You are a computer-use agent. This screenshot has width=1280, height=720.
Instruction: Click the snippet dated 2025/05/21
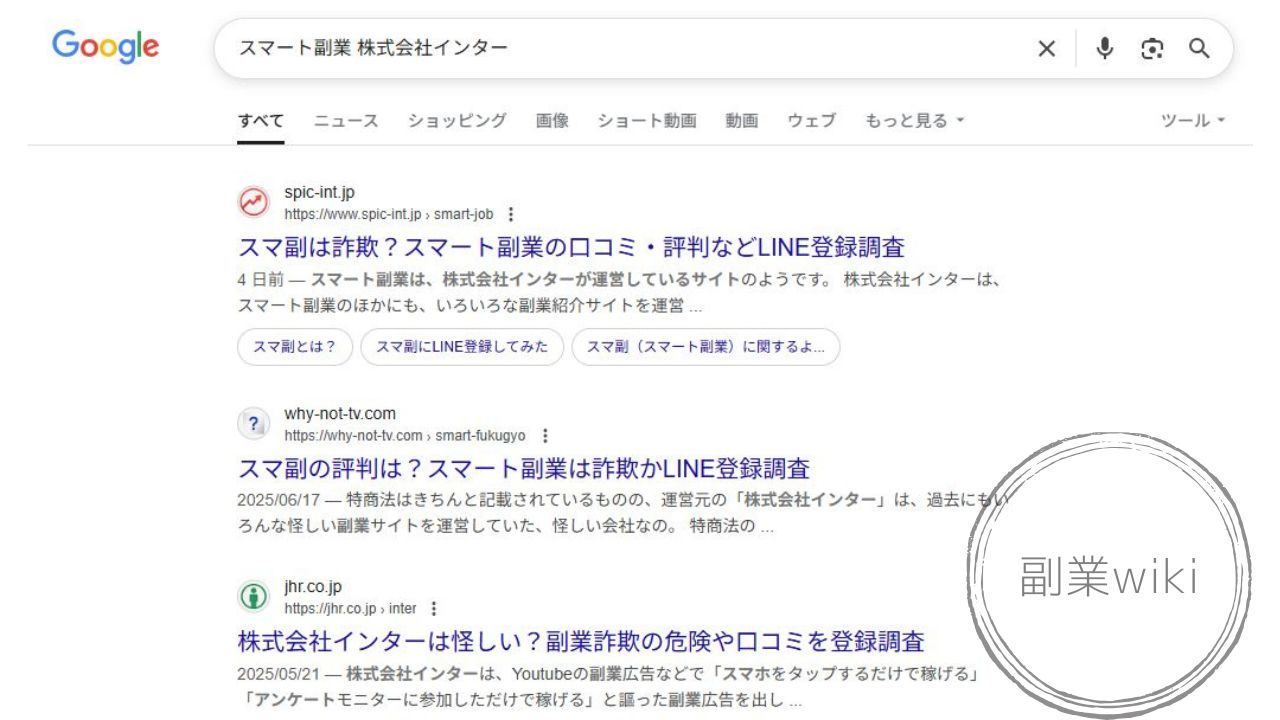pos(607,687)
